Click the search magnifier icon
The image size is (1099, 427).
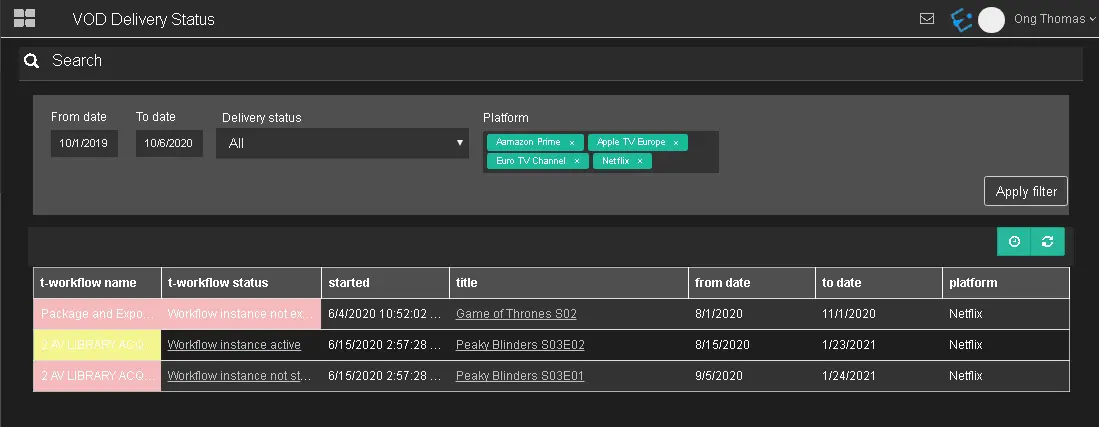[x=32, y=61]
